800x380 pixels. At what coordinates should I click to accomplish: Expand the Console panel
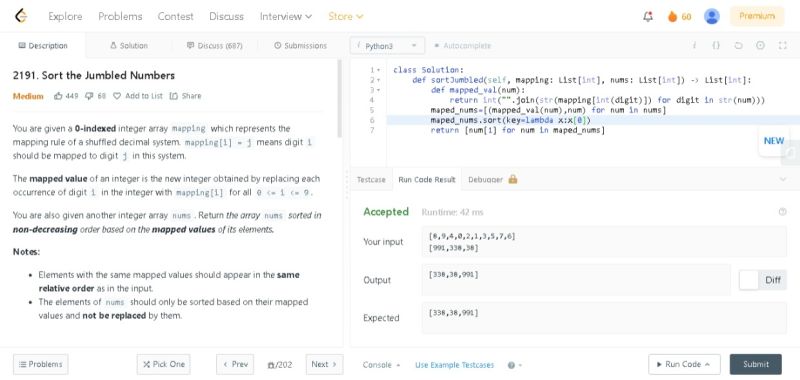click(x=381, y=365)
